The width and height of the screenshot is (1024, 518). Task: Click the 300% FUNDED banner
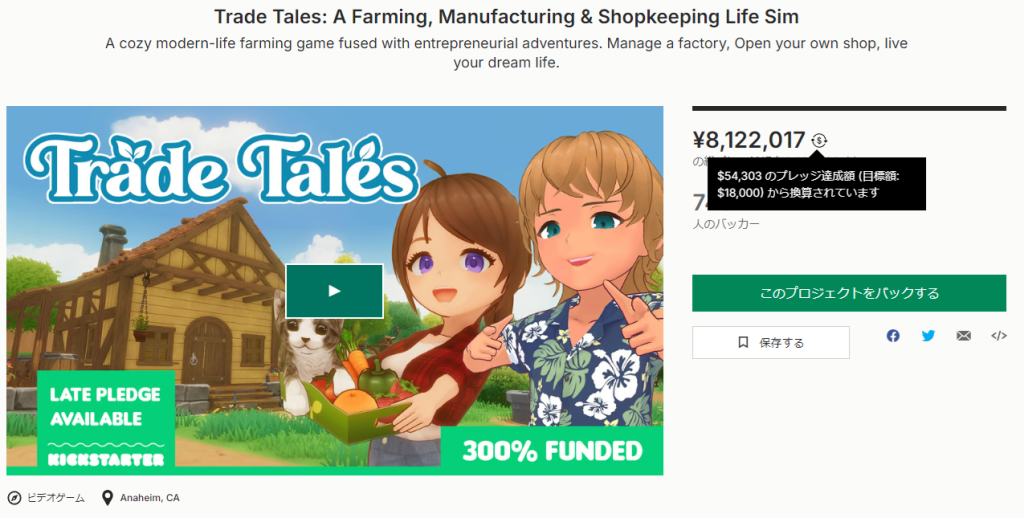click(x=552, y=450)
